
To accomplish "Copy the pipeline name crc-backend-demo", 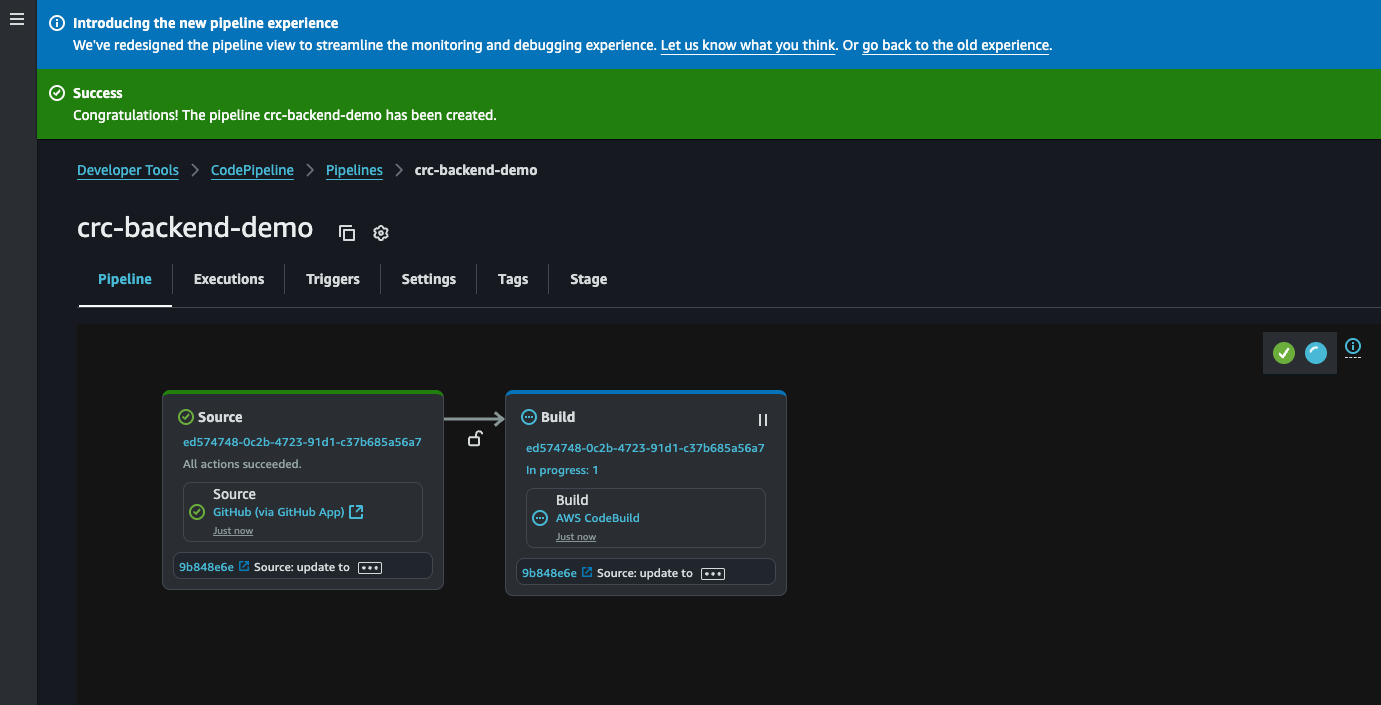I will pos(347,233).
